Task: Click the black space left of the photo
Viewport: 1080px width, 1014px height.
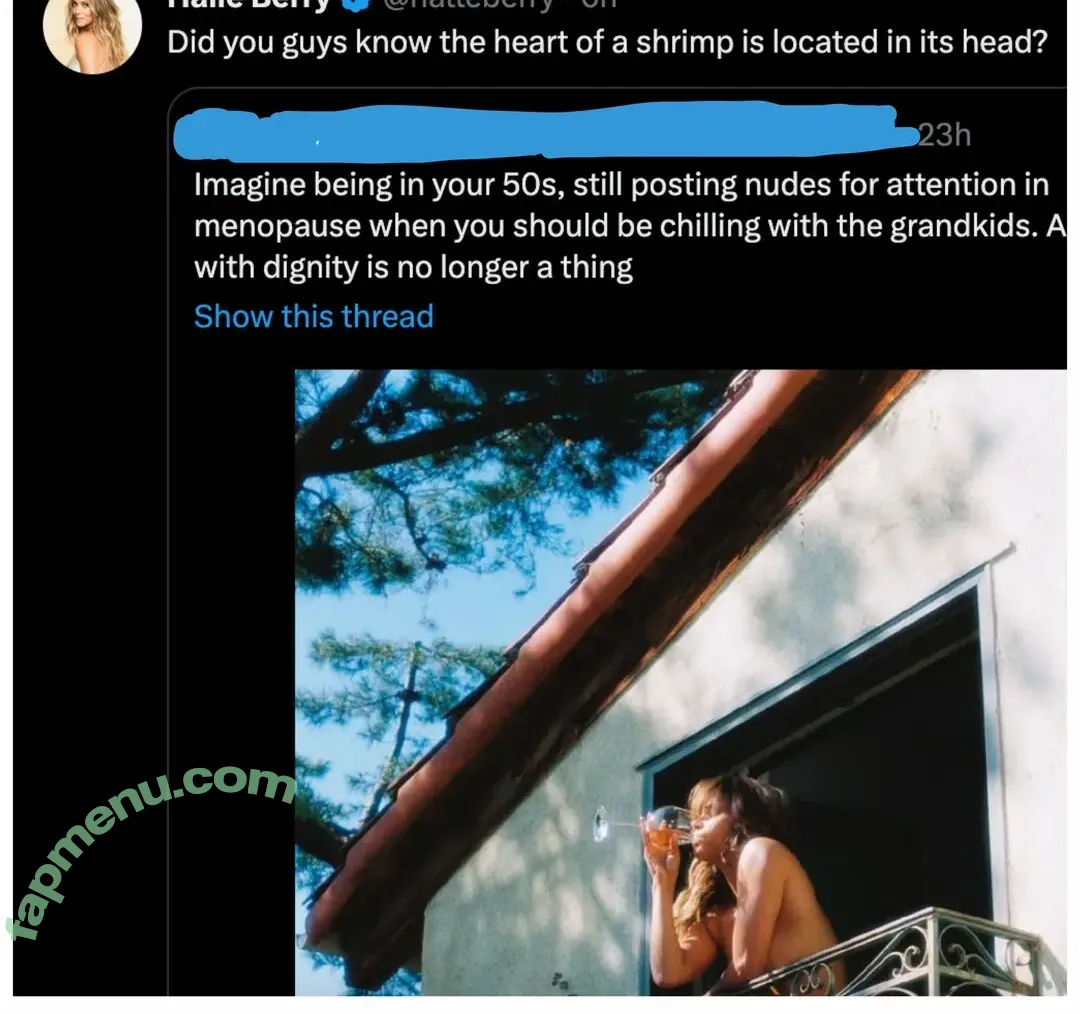Action: pyautogui.click(x=231, y=551)
